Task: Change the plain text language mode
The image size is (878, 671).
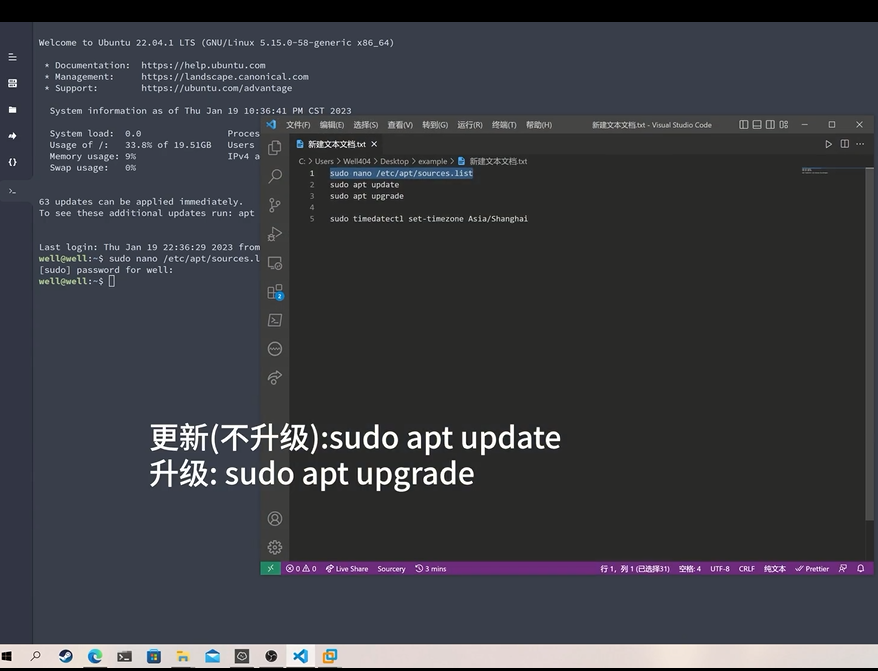Action: (x=775, y=569)
